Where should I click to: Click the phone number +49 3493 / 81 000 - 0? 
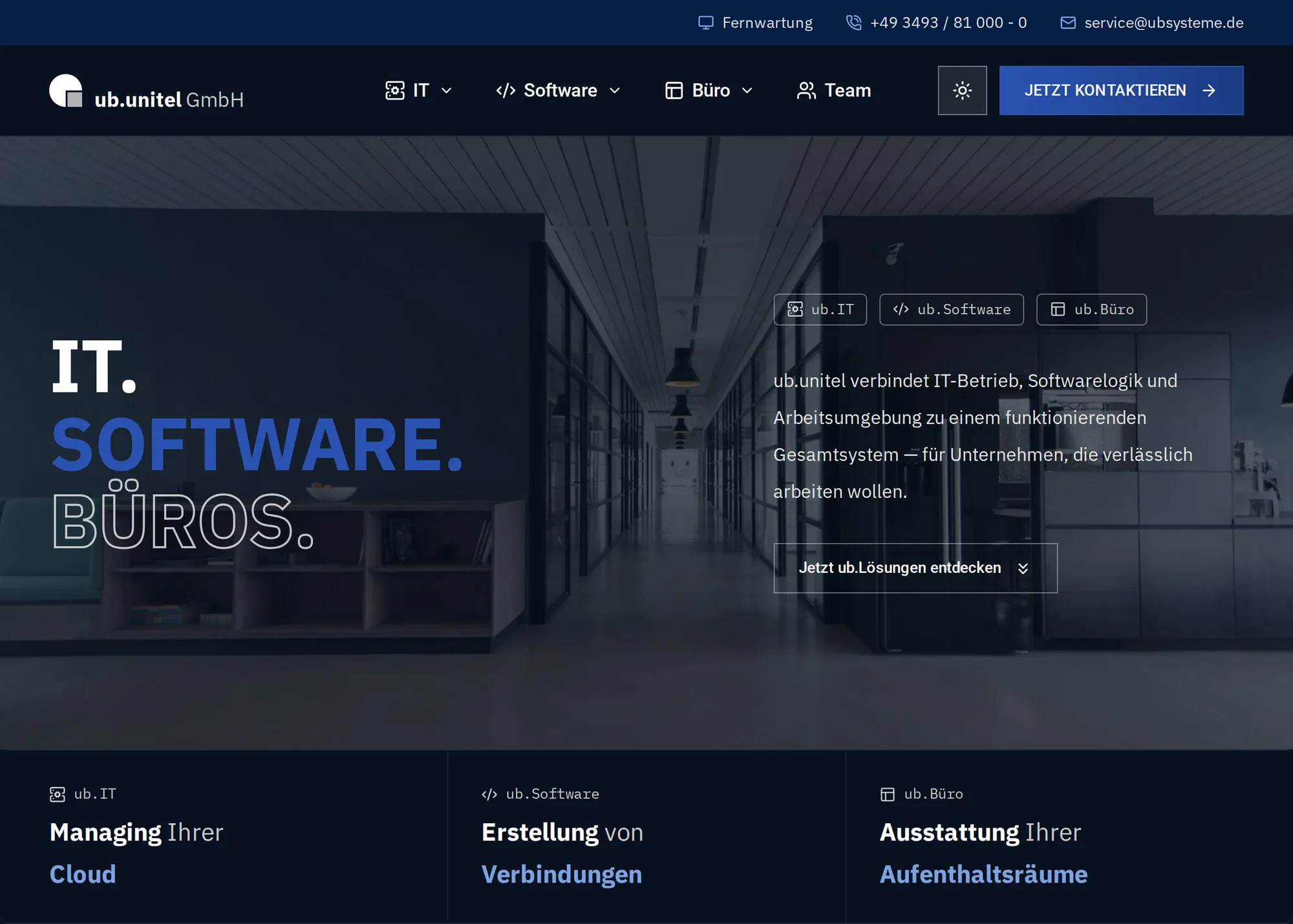(937, 23)
